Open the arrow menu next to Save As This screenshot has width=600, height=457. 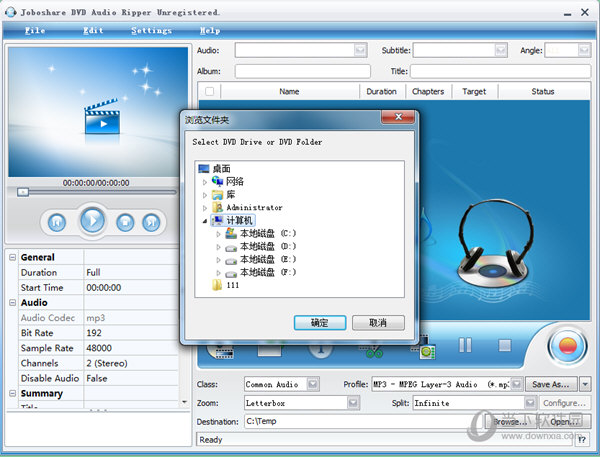[x=585, y=384]
